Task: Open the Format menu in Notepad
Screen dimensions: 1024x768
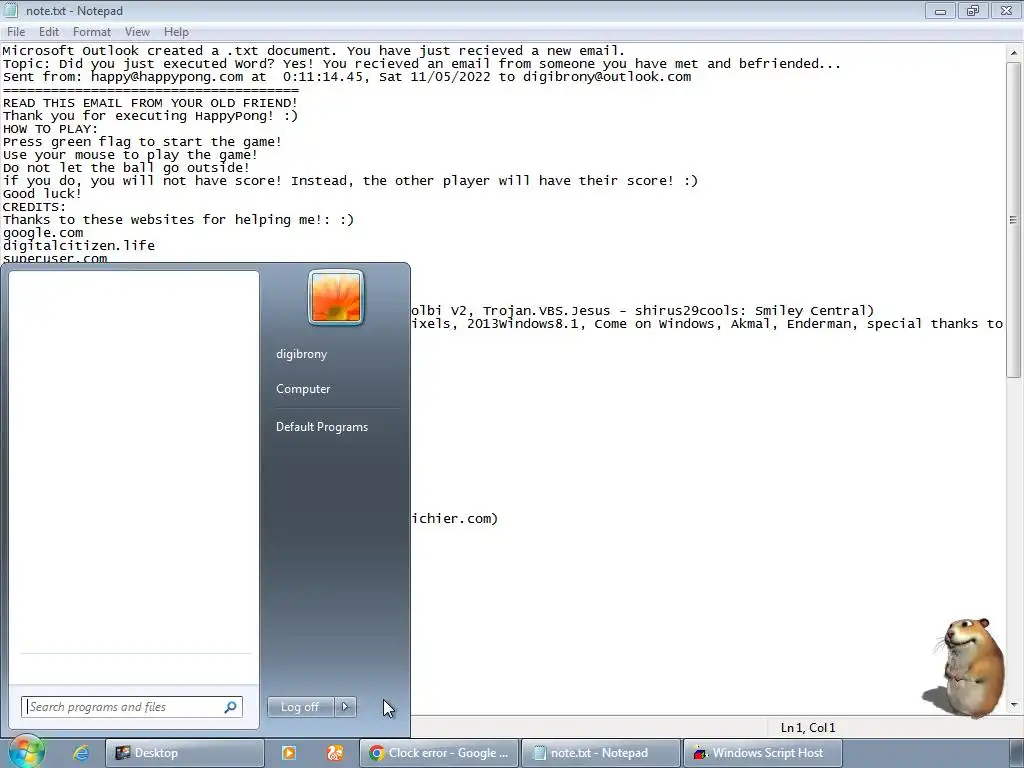Action: click(91, 32)
